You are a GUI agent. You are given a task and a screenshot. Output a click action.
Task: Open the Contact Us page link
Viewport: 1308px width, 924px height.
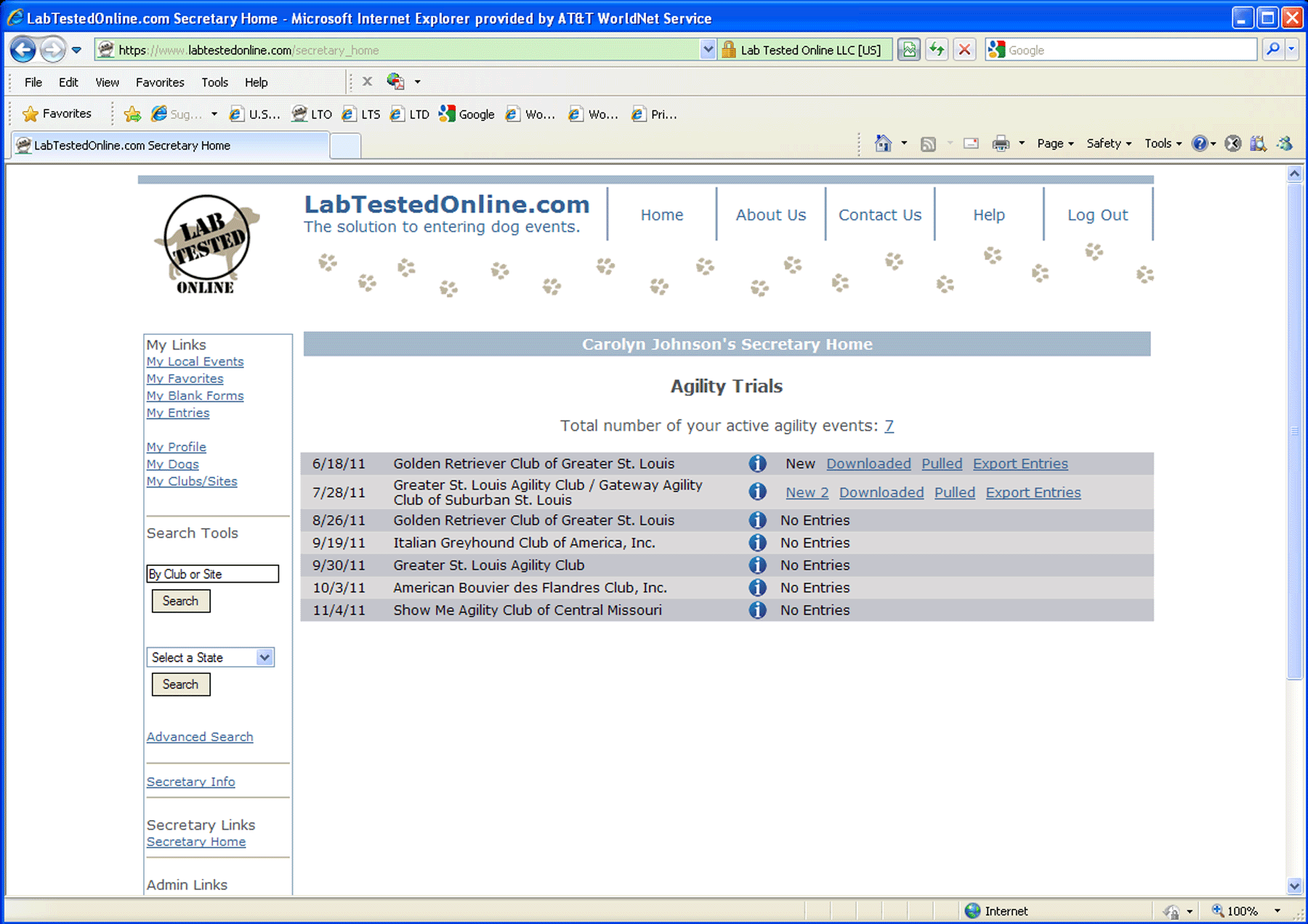[879, 215]
